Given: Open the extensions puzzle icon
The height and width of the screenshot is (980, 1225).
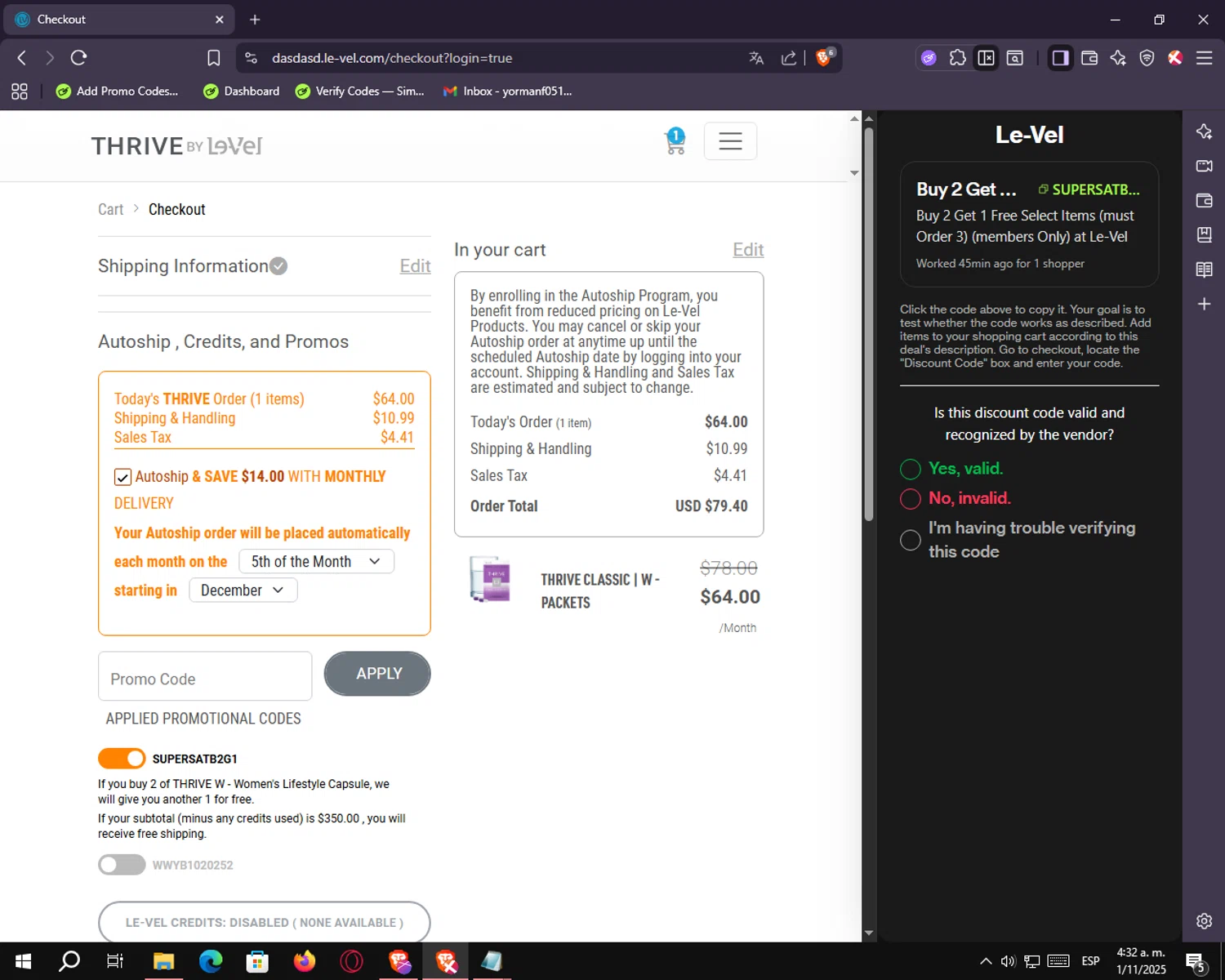Looking at the screenshot, I should [x=957, y=58].
